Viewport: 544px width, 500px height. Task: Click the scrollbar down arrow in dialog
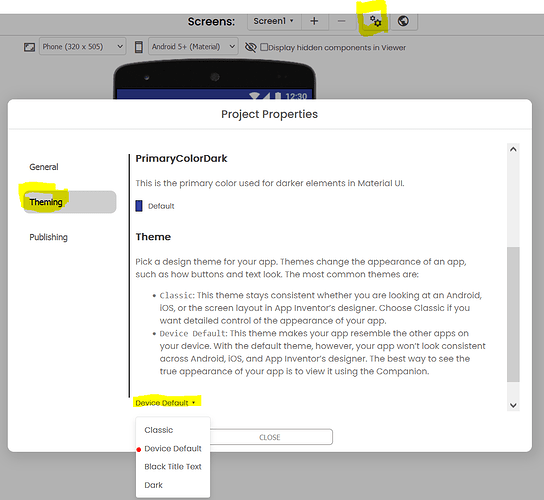(x=513, y=405)
